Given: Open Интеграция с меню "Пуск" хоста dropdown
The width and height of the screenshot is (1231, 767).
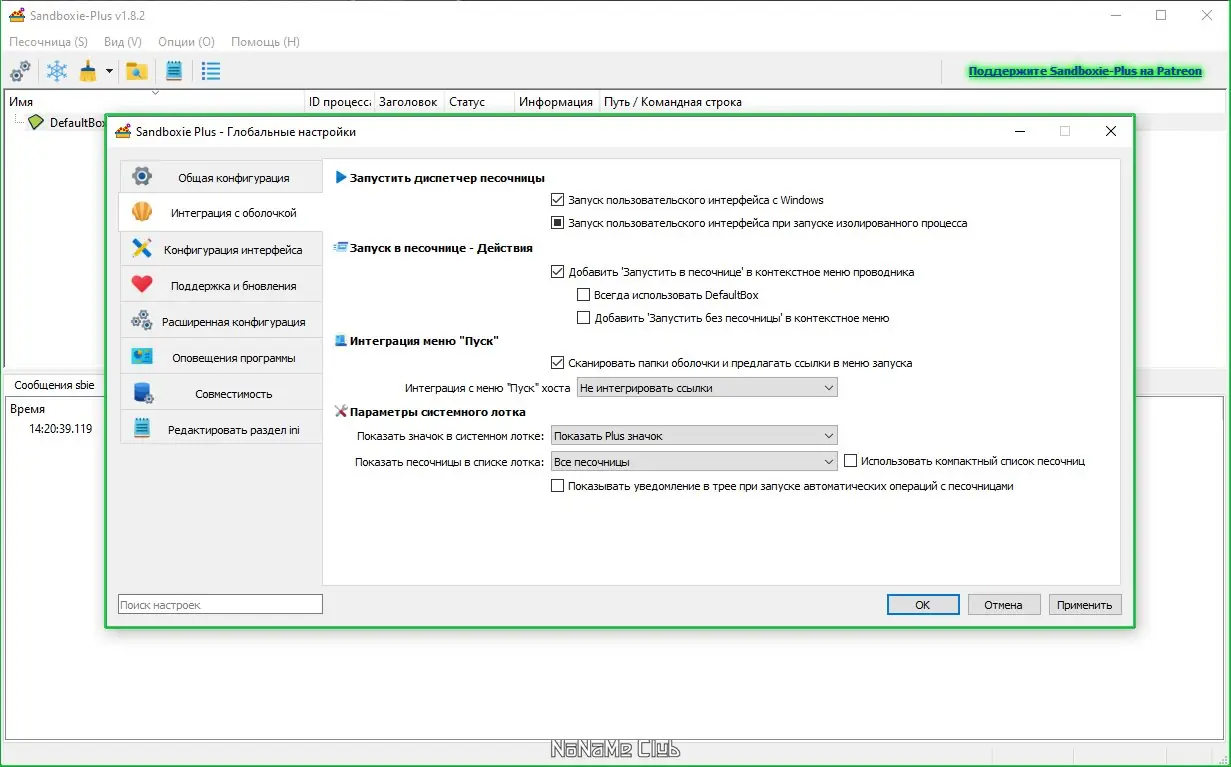Looking at the screenshot, I should [707, 387].
